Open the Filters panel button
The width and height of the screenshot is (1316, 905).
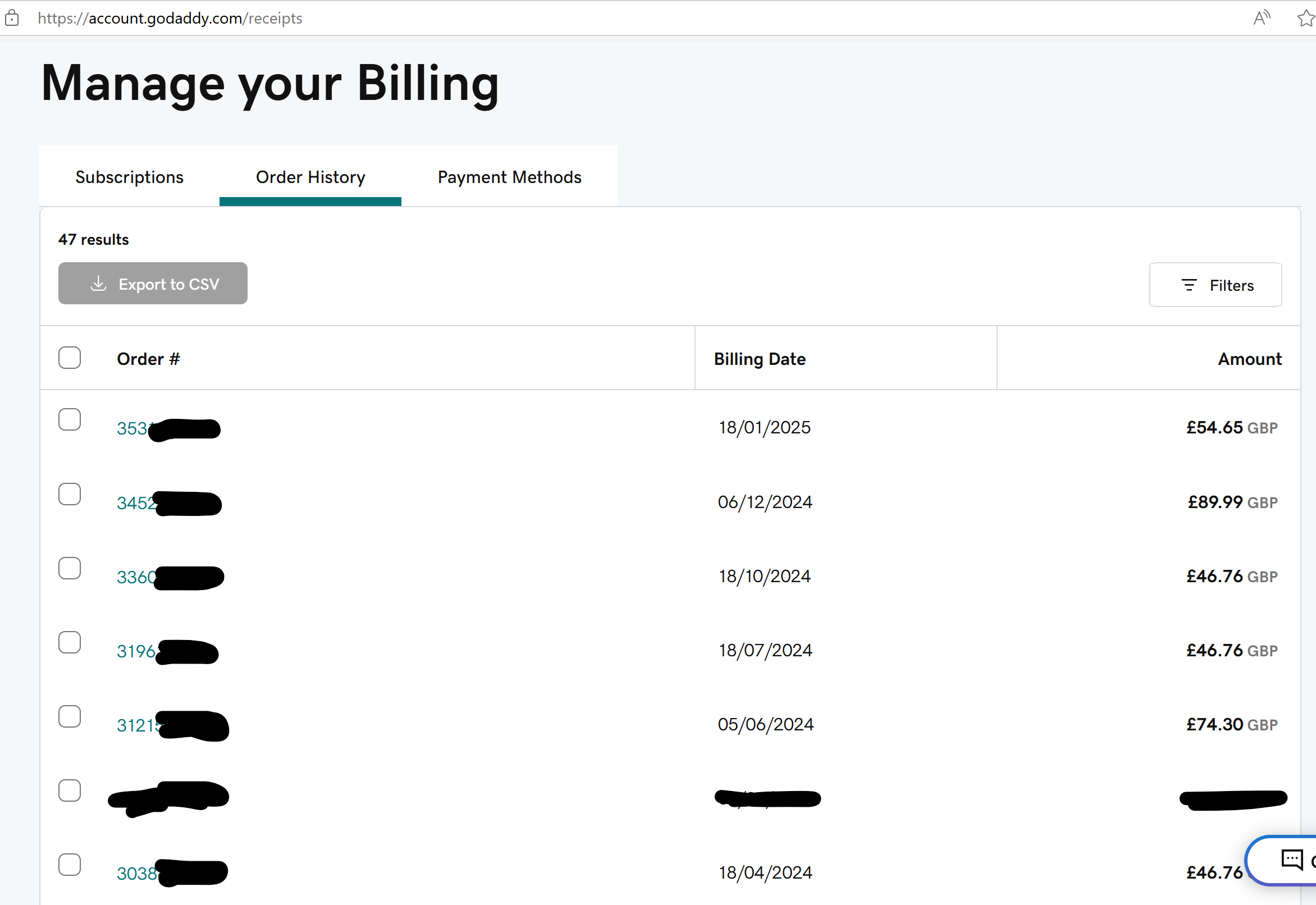coord(1215,285)
